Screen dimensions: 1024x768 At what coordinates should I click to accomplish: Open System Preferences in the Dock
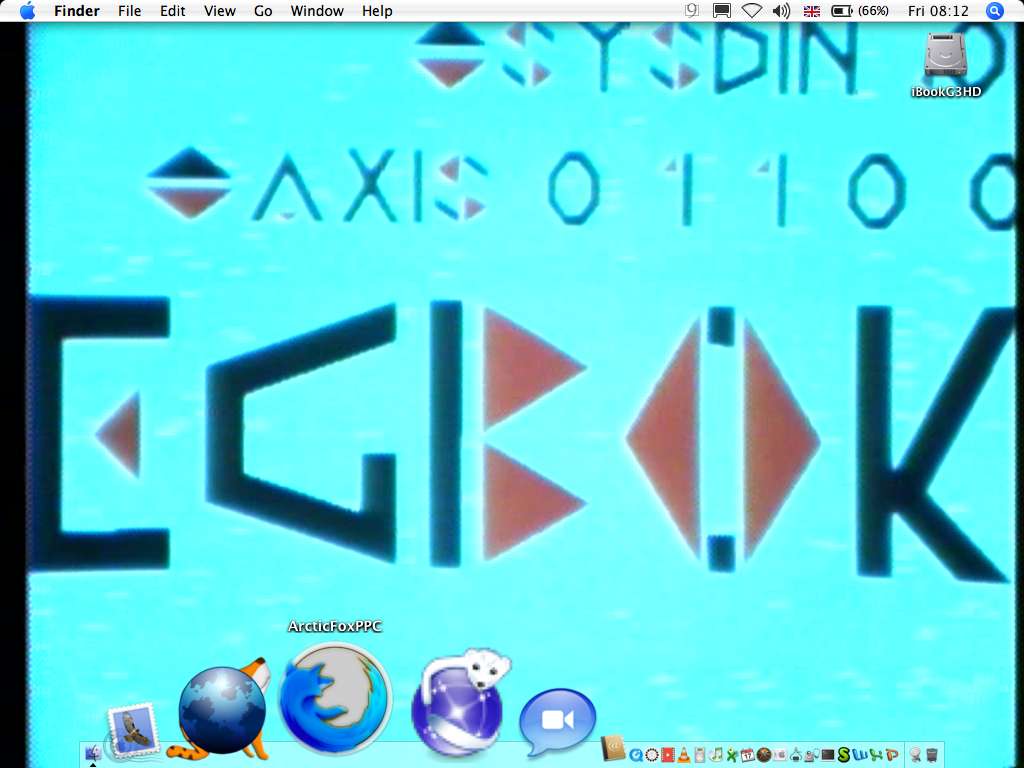[x=780, y=755]
